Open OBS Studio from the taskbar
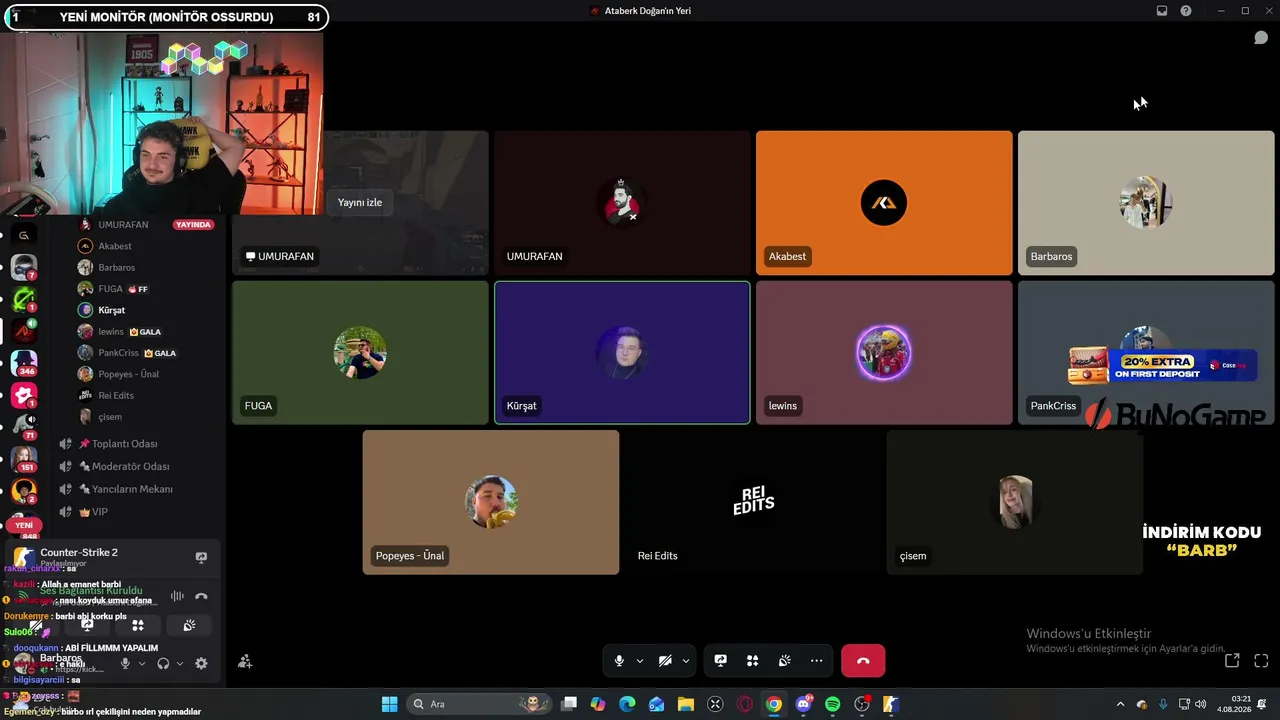The image size is (1280, 720). coord(862,704)
